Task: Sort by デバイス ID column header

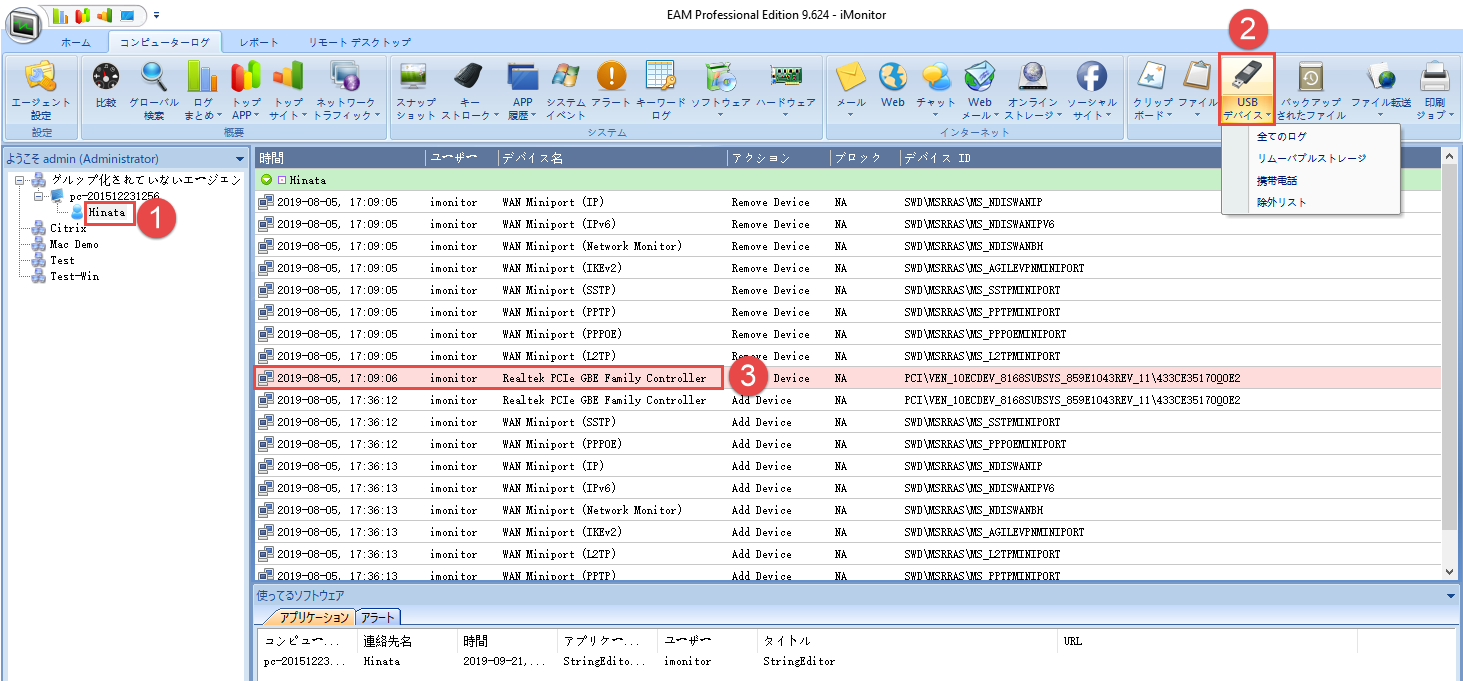Action: [1170, 158]
